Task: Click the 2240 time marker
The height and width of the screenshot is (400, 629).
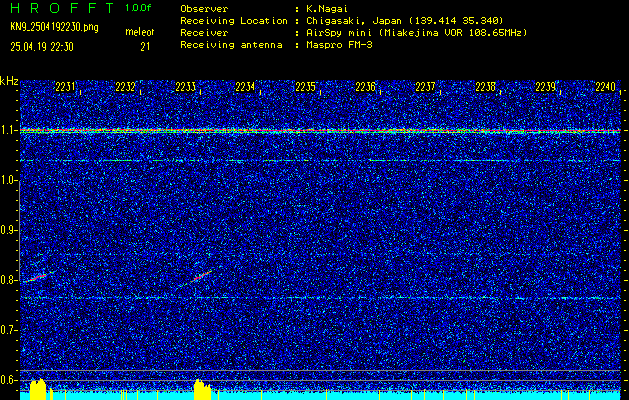Action: [x=606, y=87]
